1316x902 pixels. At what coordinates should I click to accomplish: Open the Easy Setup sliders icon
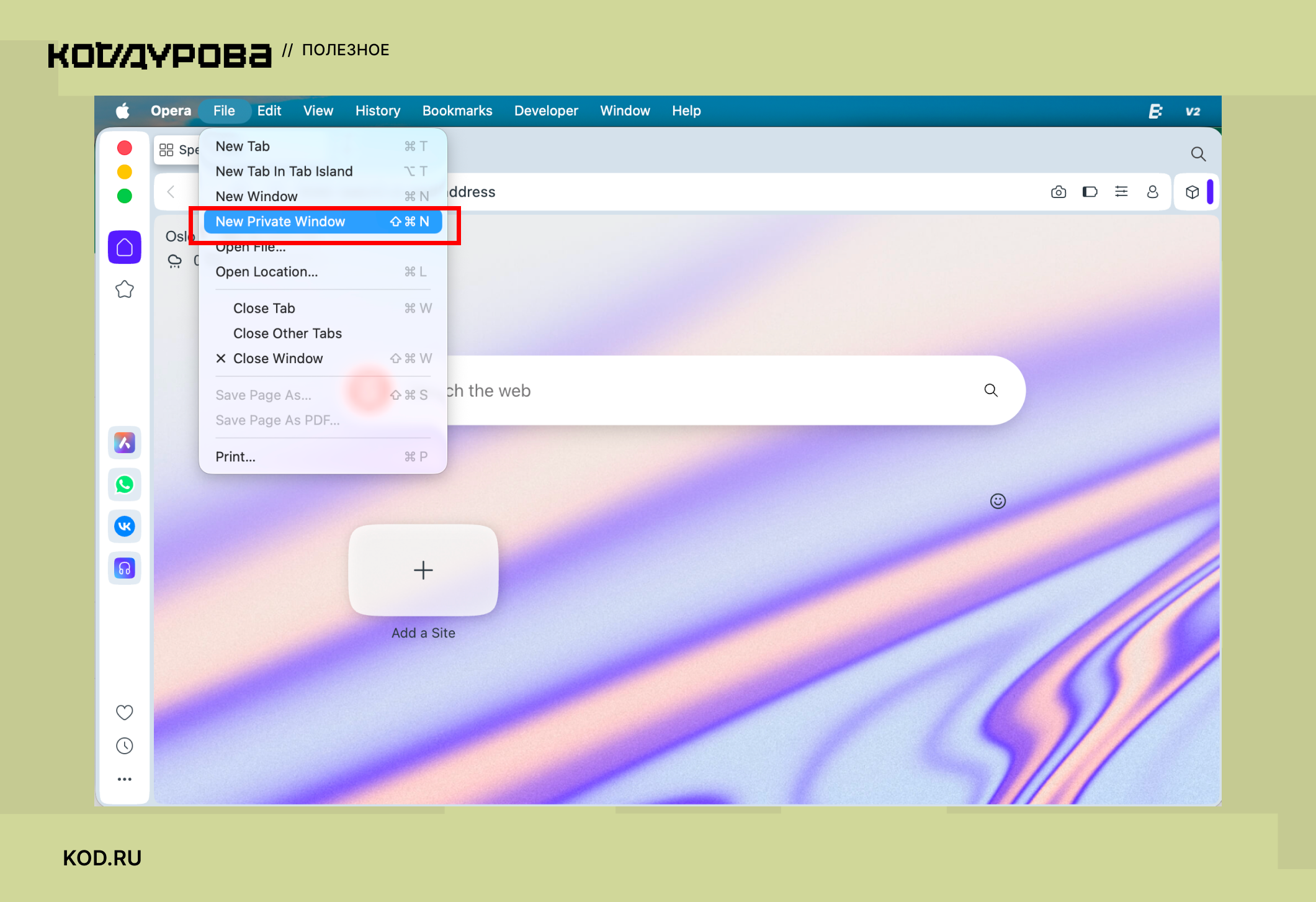click(1121, 192)
